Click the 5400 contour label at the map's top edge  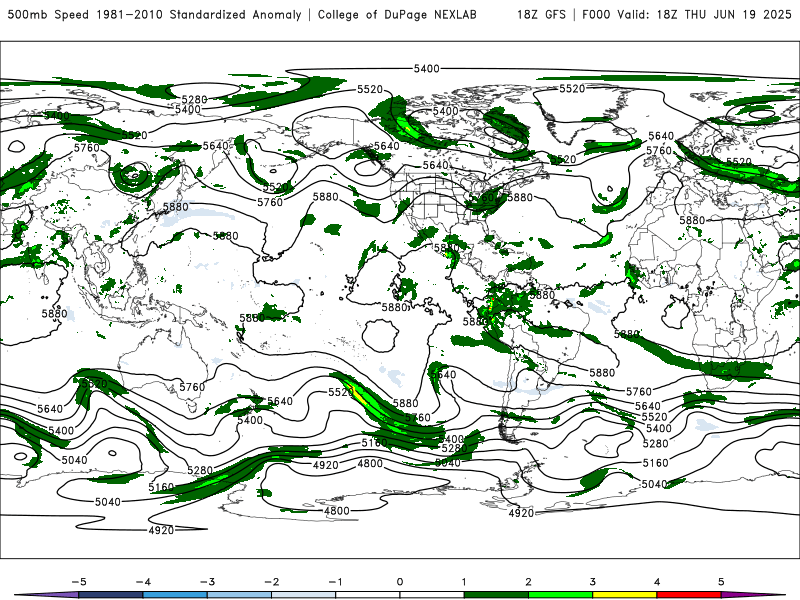point(426,68)
